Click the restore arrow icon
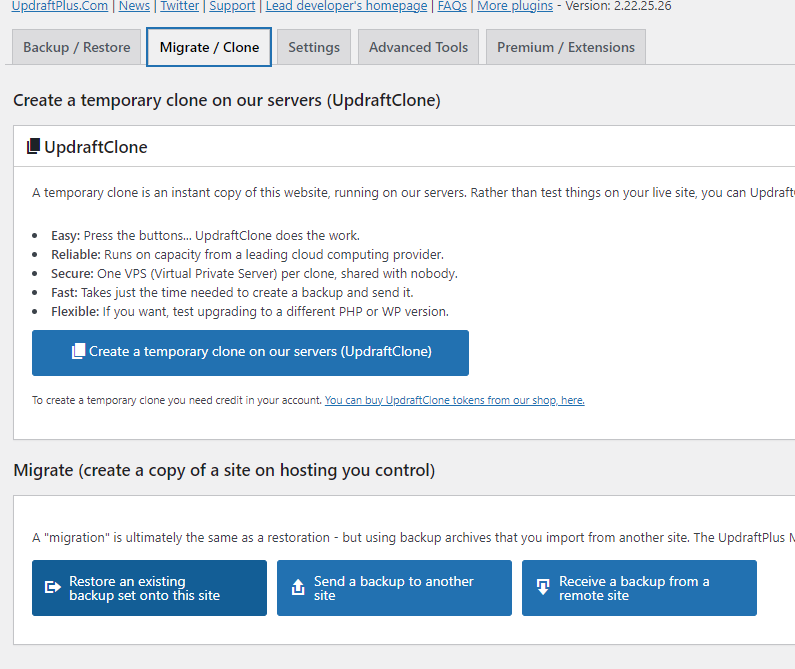This screenshot has height=669, width=795. (x=52, y=588)
